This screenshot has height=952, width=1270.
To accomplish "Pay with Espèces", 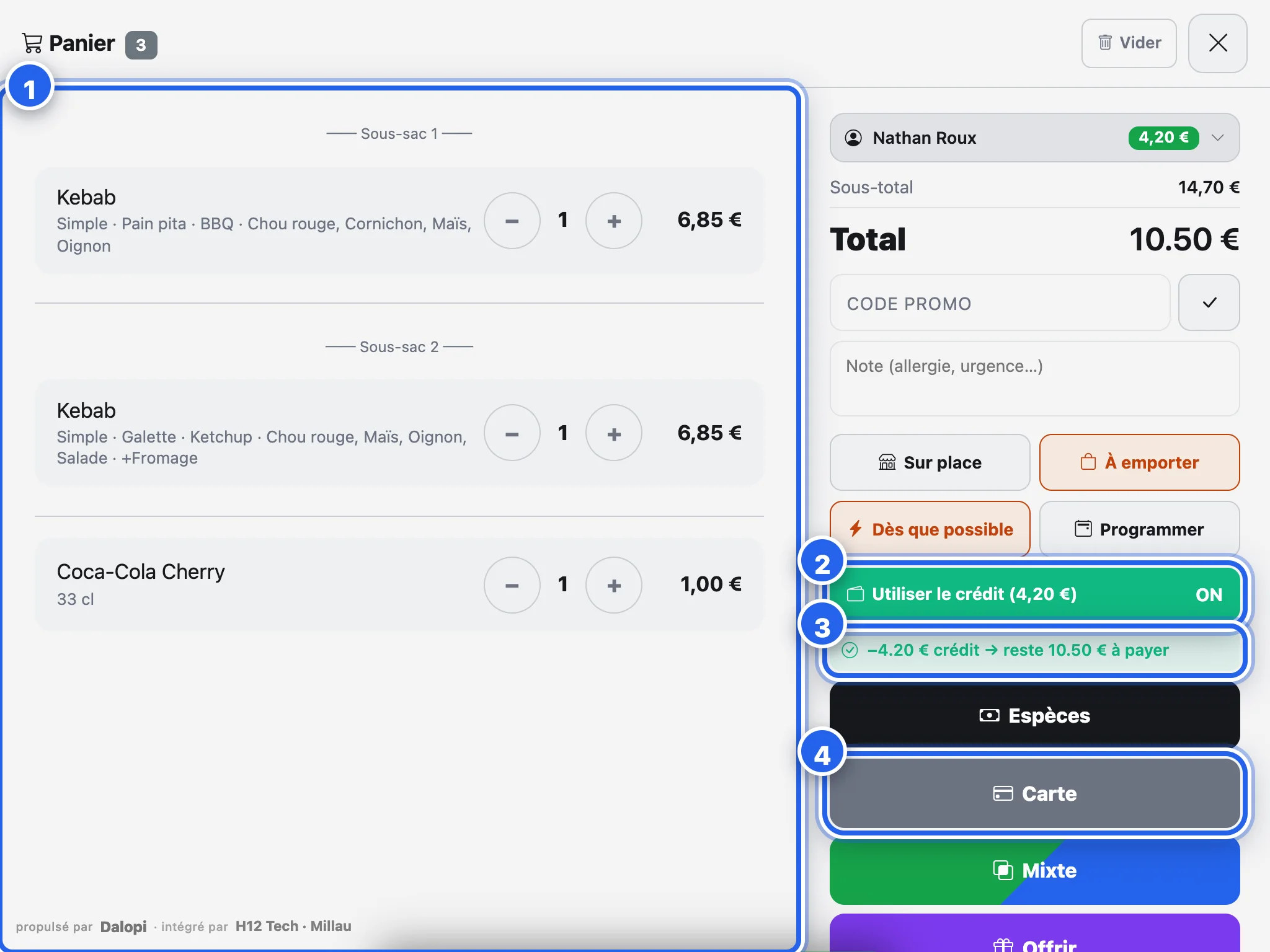I will click(1034, 715).
